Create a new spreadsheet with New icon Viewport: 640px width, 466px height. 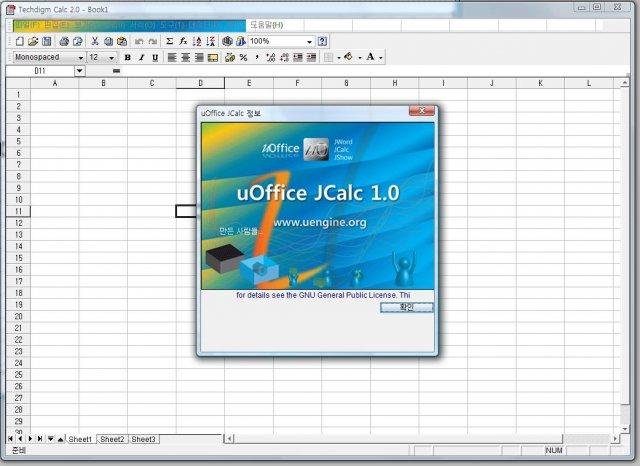point(20,41)
